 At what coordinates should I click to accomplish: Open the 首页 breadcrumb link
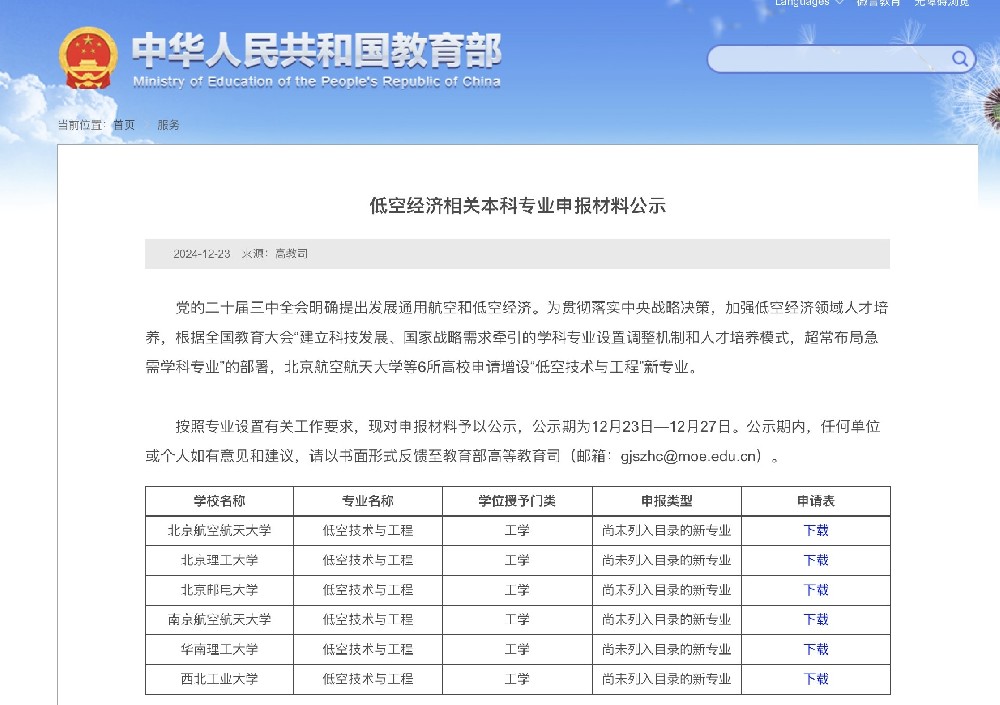(x=124, y=125)
